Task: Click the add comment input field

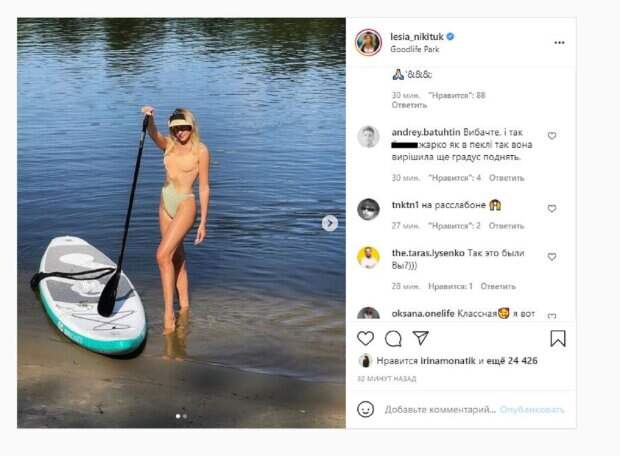Action: pyautogui.click(x=440, y=410)
